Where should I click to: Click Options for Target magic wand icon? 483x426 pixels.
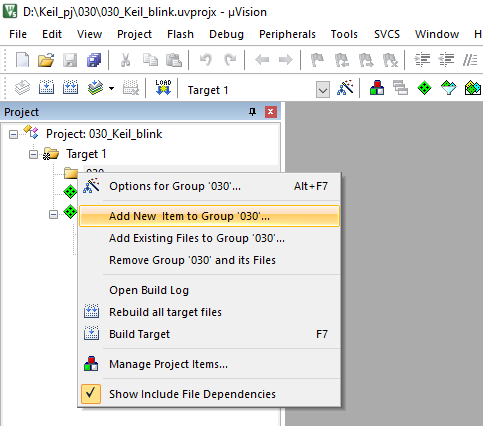pyautogui.click(x=345, y=88)
